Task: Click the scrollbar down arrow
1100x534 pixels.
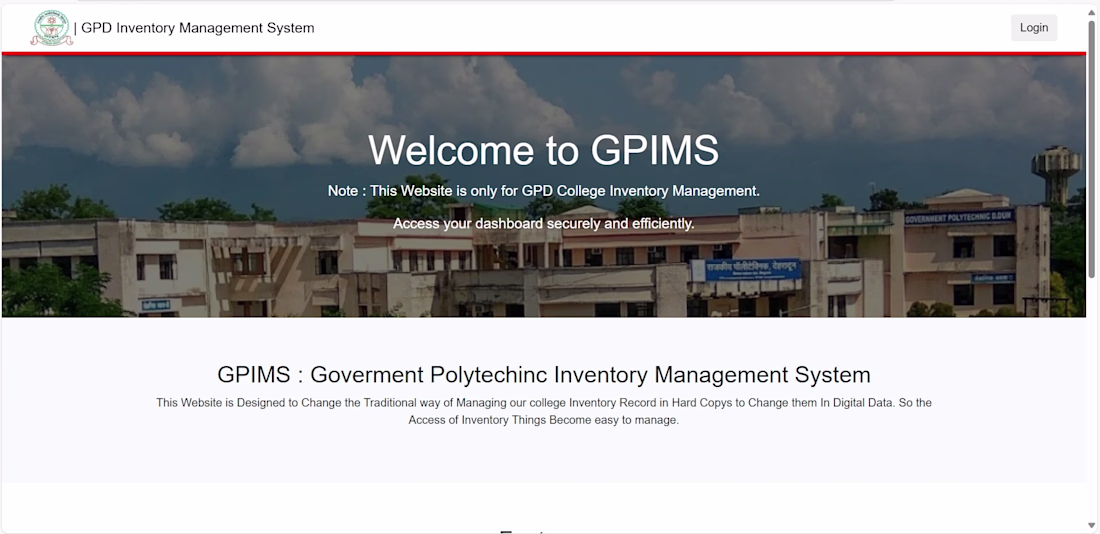Action: pyautogui.click(x=1091, y=525)
